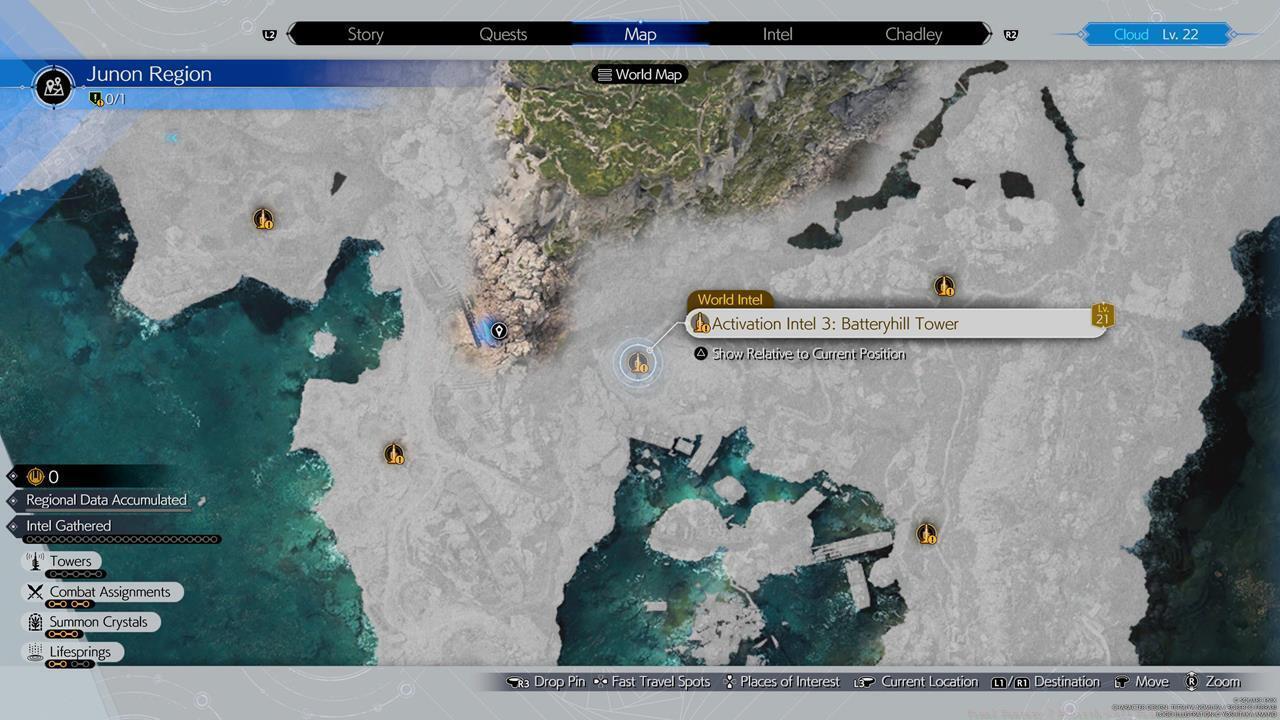1280x720 pixels.
Task: Toggle Places of Interest display
Action: pos(789,682)
